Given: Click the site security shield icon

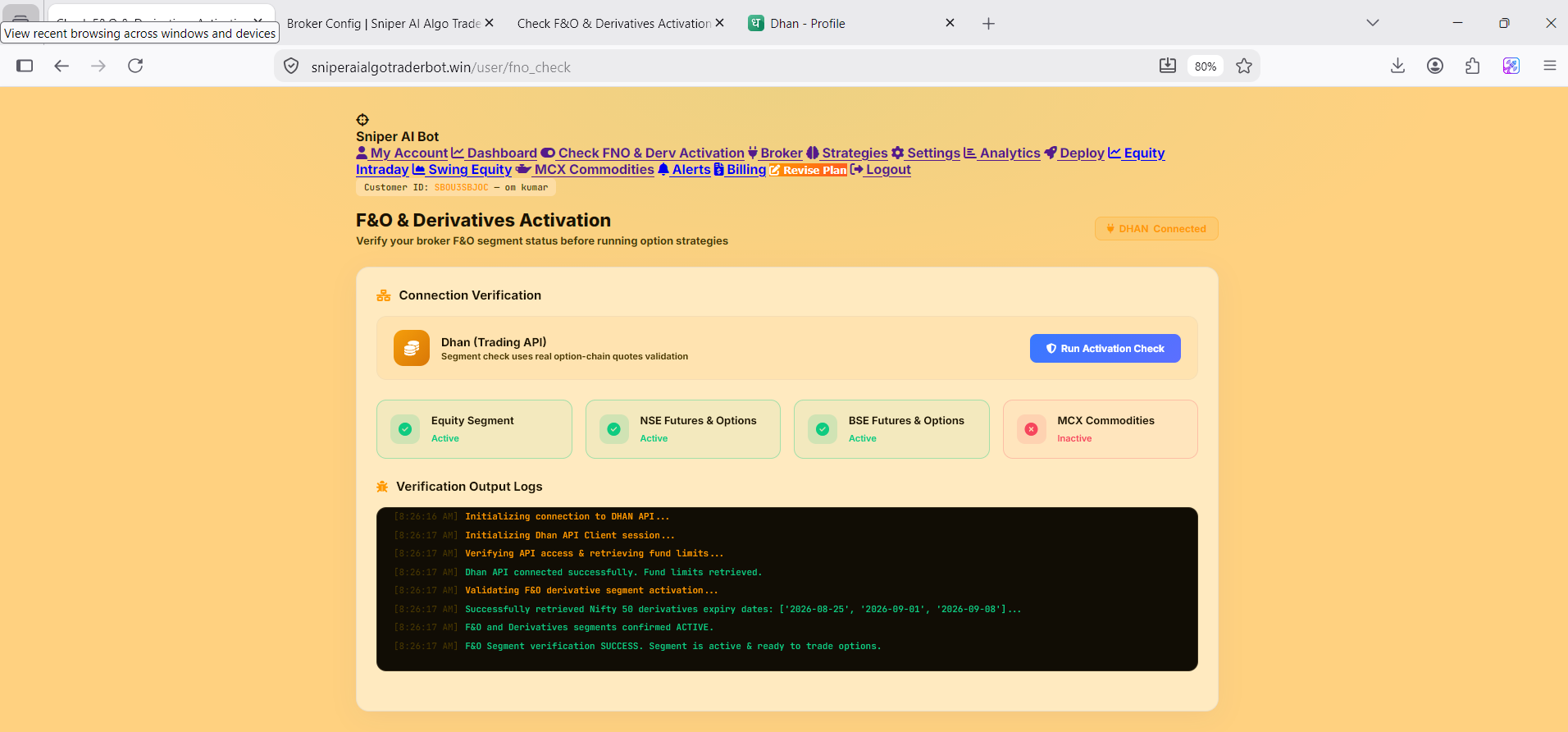Looking at the screenshot, I should [291, 66].
